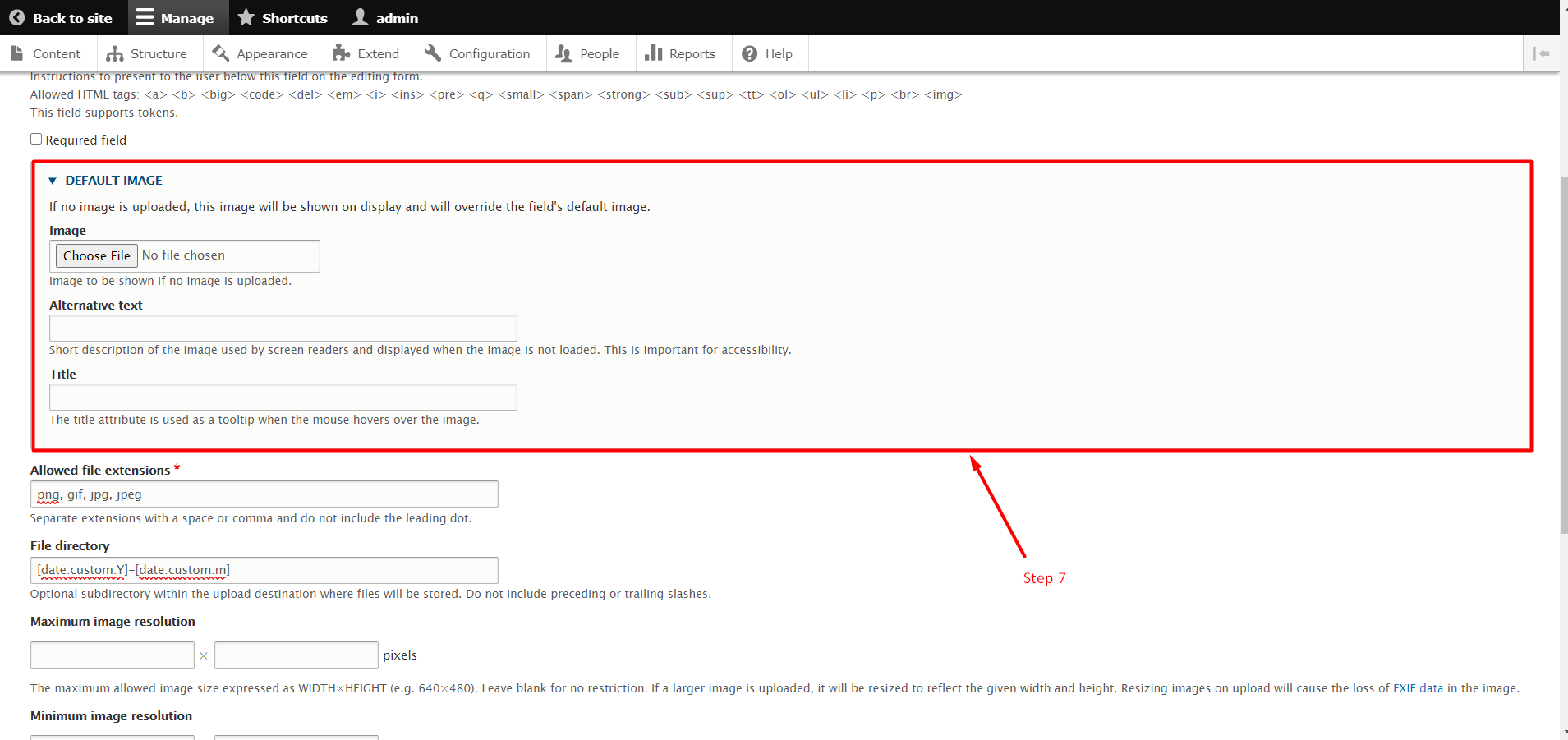Click the admin account tab label
This screenshot has width=1568, height=740.
(397, 18)
